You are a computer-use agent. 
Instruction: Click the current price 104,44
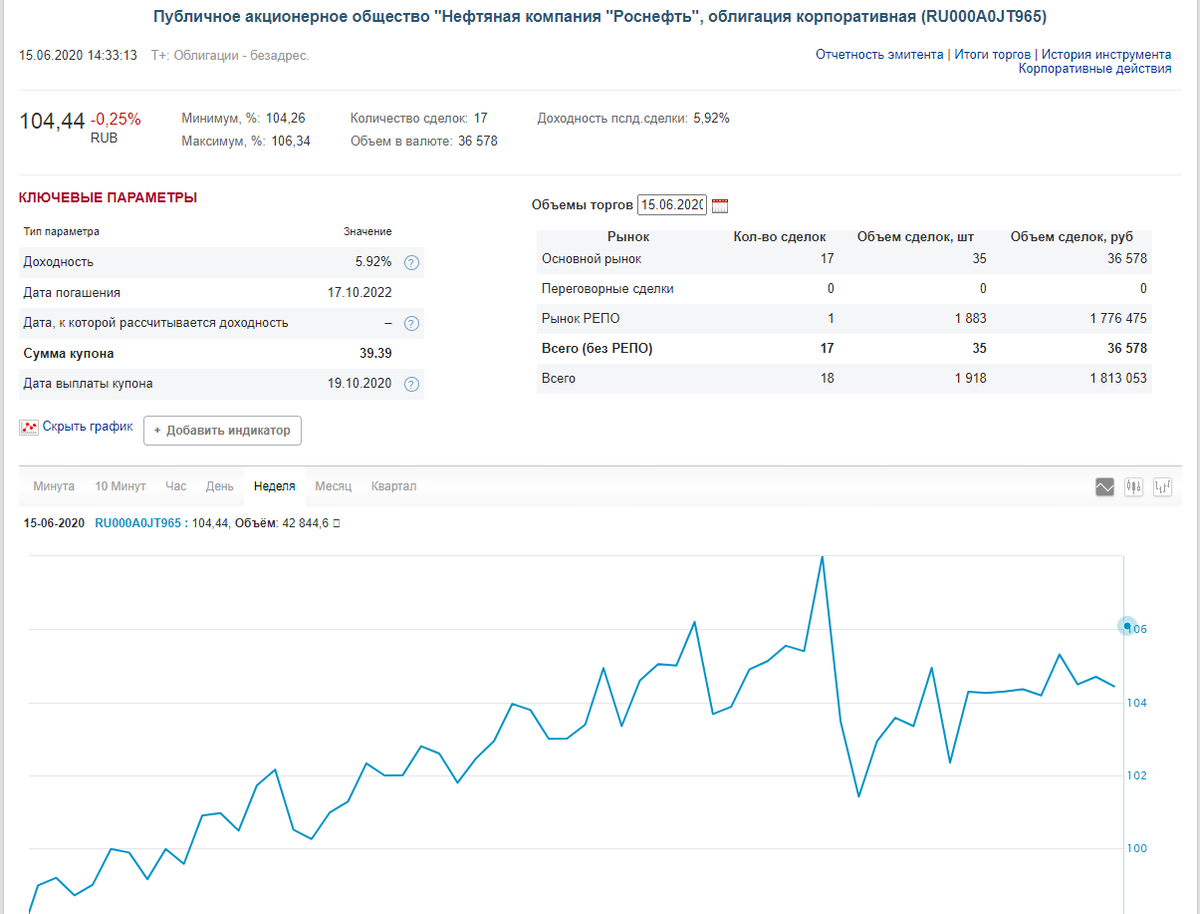coord(53,121)
